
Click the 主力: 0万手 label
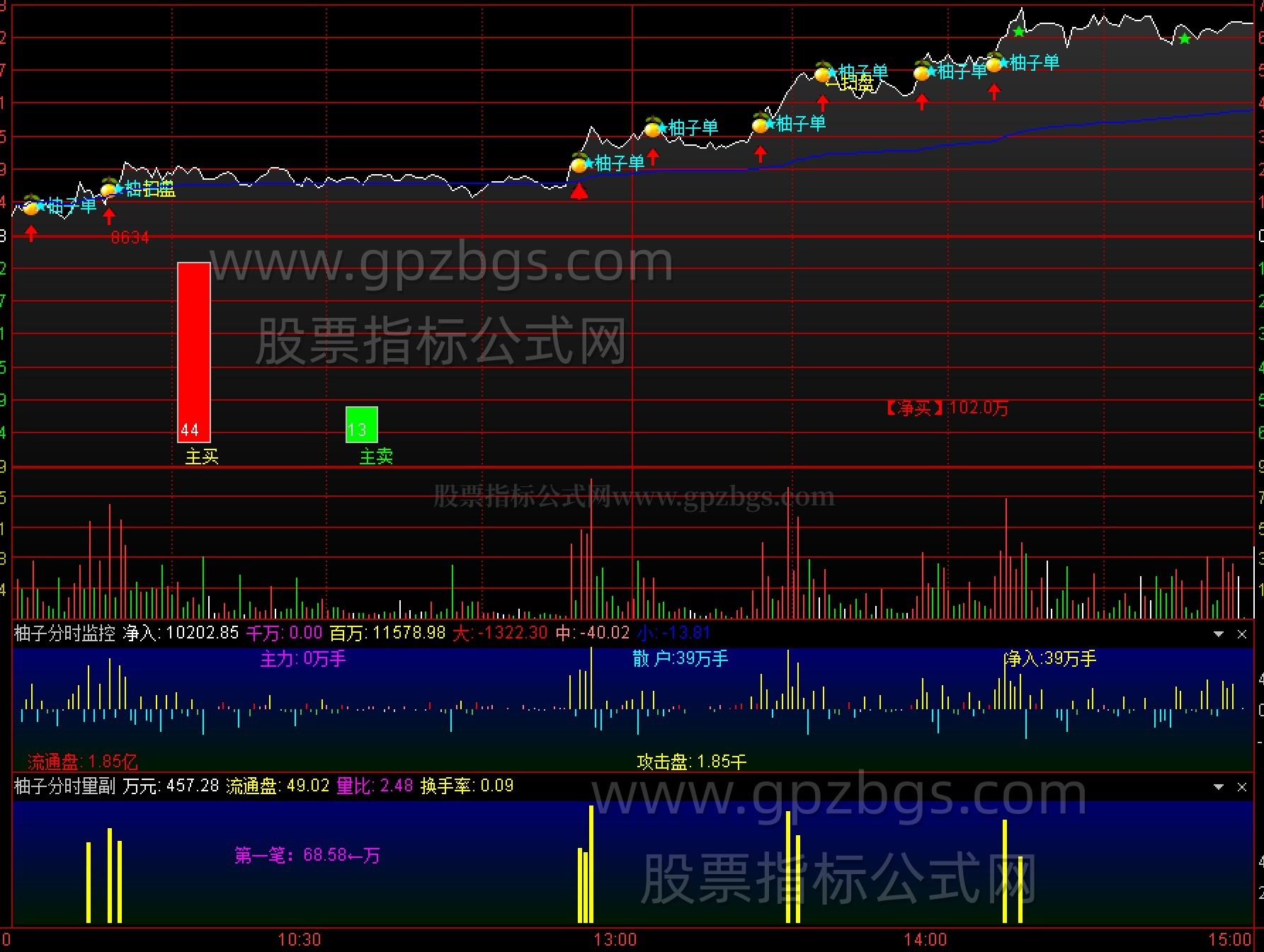coord(303,659)
